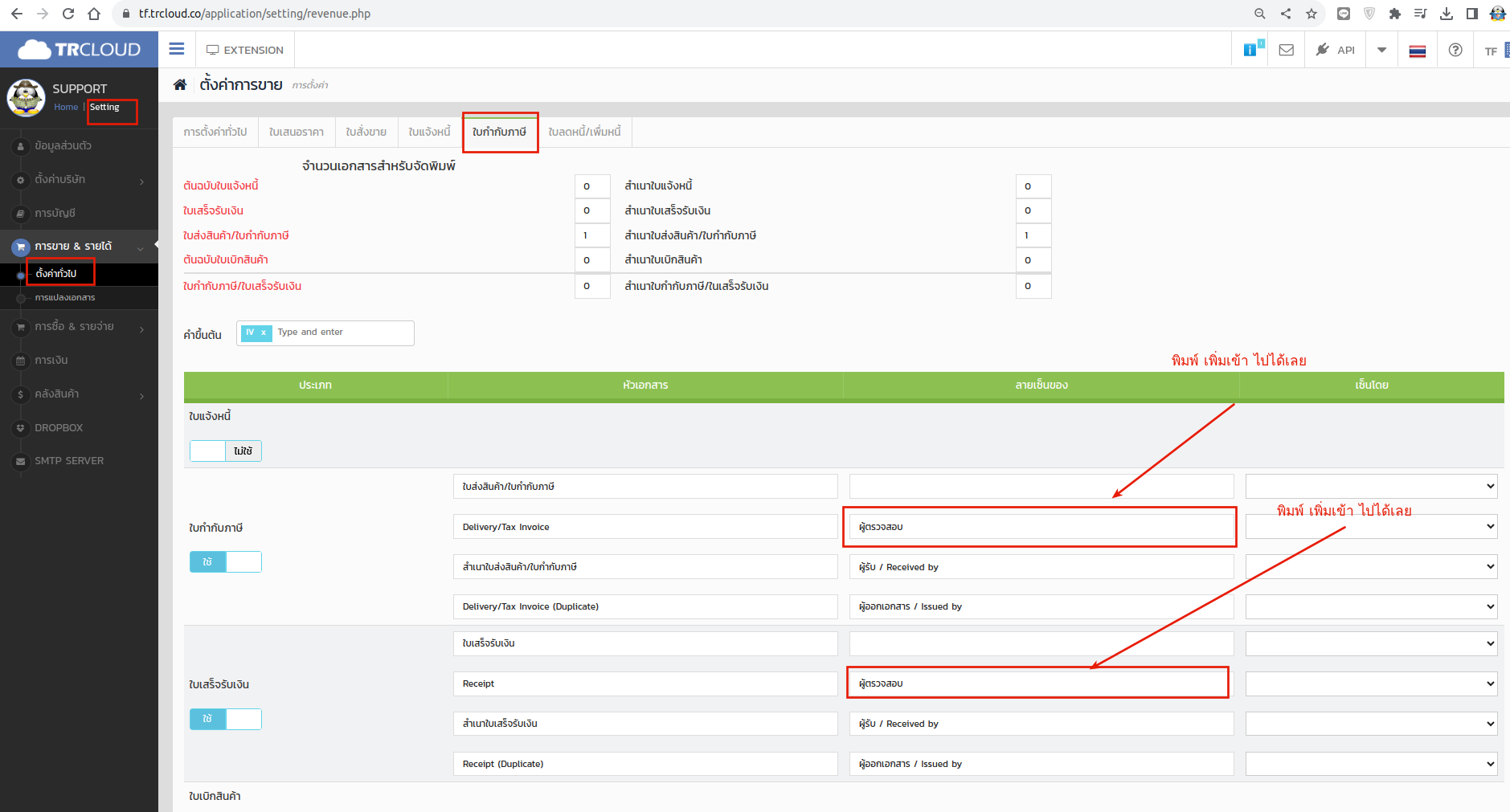Click ใบส่งสินค้า/ใบกำกับภาษี original count field
1510x812 pixels.
(592, 236)
